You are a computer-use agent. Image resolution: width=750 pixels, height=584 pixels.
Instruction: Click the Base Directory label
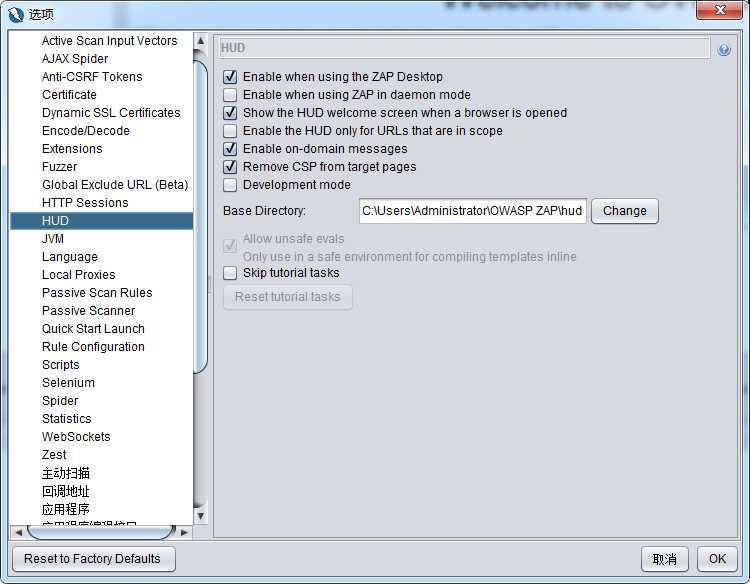[x=264, y=211]
